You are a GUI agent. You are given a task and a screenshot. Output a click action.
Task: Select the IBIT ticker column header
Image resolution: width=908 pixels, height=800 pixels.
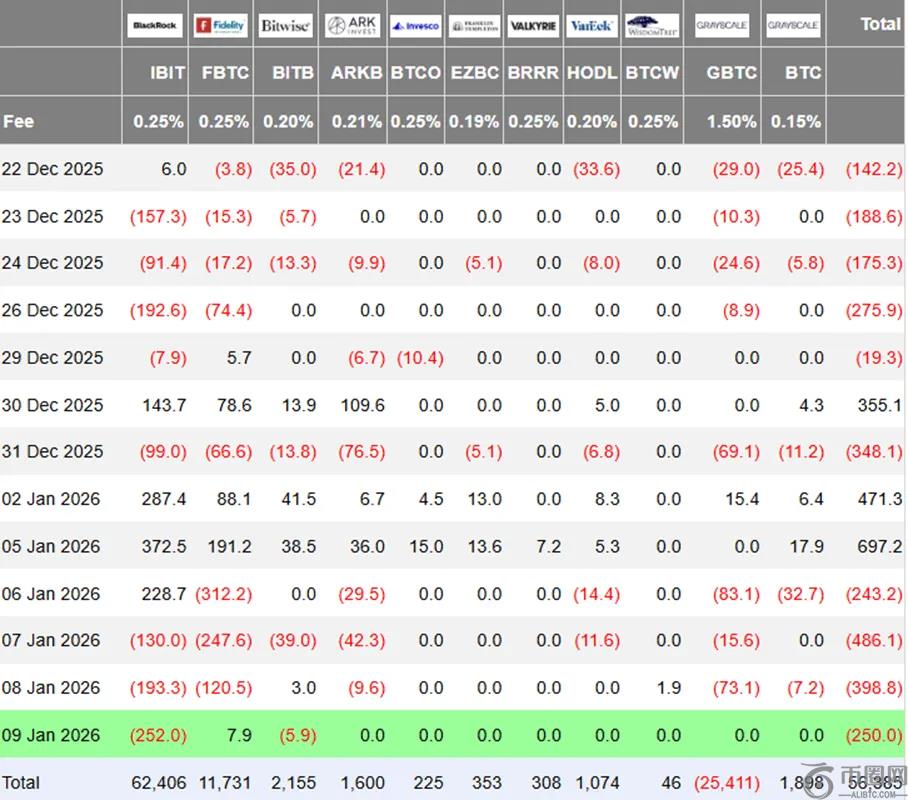[x=166, y=73]
